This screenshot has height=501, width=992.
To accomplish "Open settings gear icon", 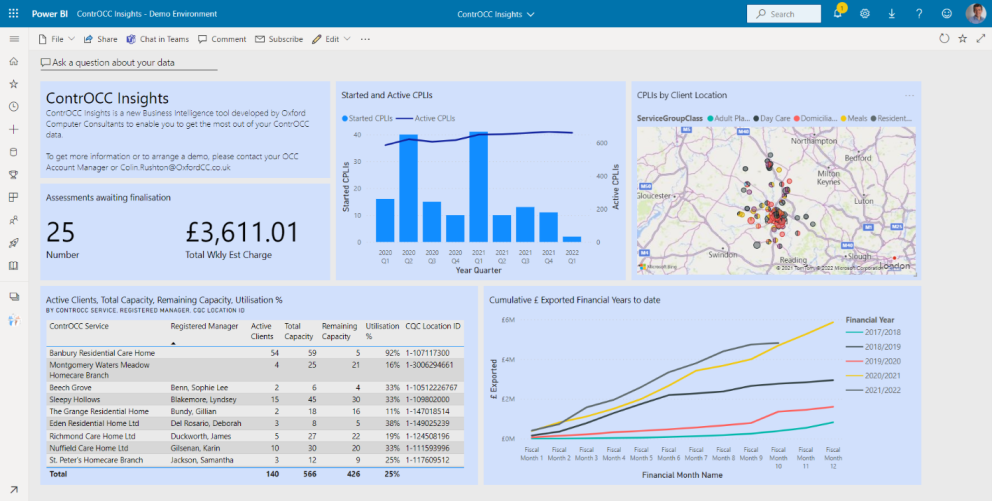I will pos(865,13).
